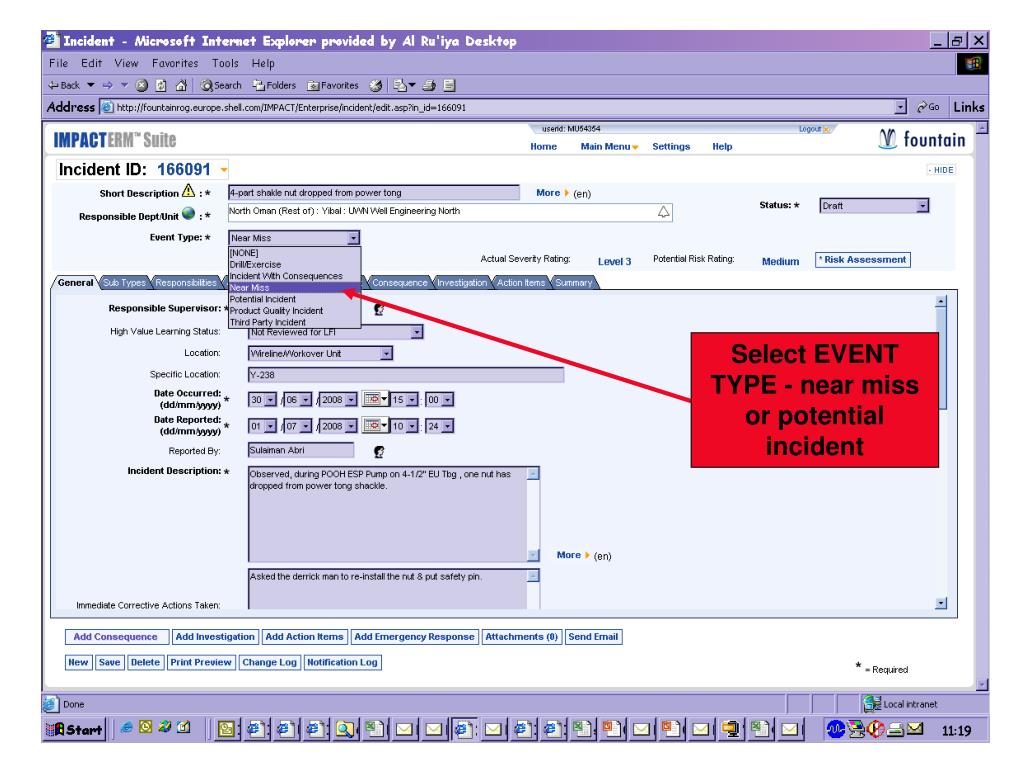1024x768 pixels.
Task: Click the Mail icon in IE toolbar
Action: point(403,85)
